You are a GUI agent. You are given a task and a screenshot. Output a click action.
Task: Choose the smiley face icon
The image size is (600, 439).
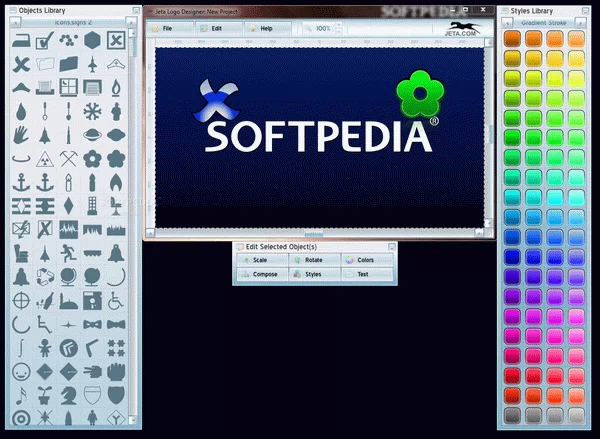click(20, 371)
